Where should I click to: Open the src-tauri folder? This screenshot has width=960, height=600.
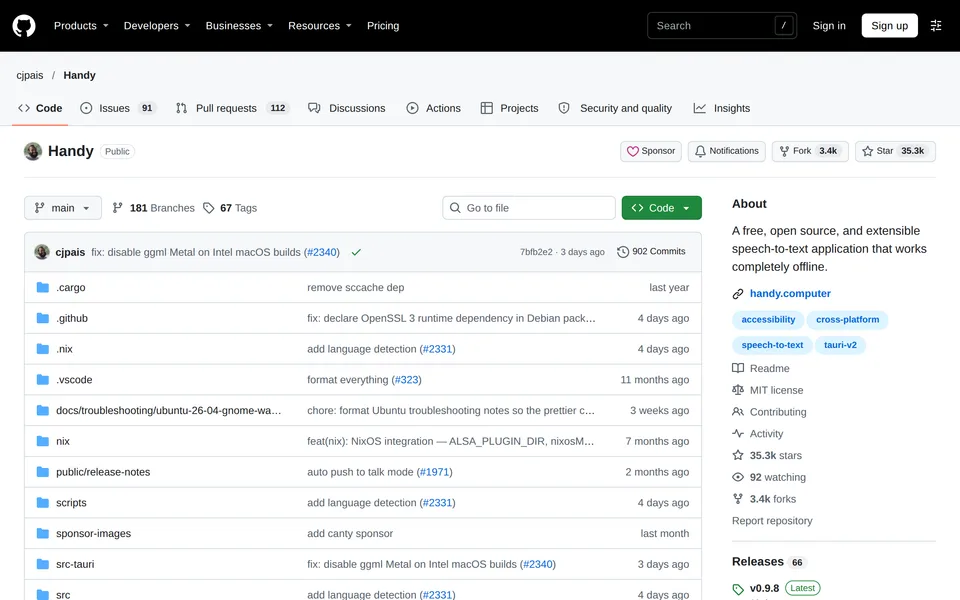click(x=75, y=564)
